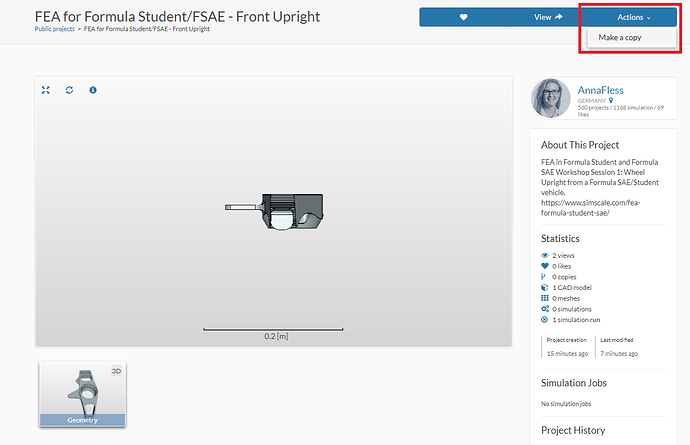Click the eye icon beside views count
The width and height of the screenshot is (690, 445).
[x=544, y=257]
